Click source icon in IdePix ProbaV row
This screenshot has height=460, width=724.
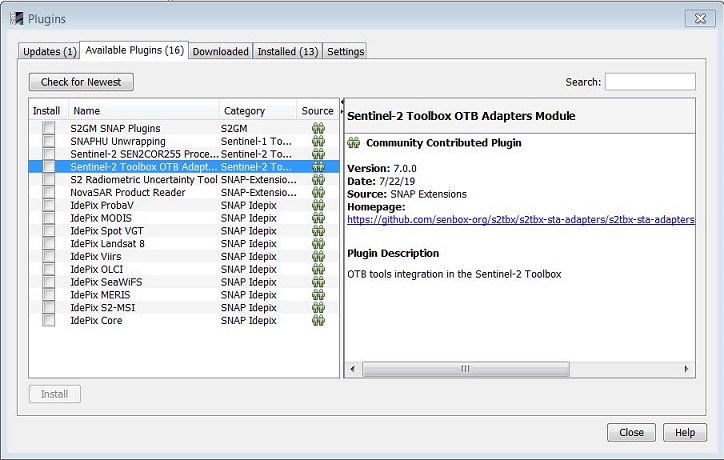(x=318, y=205)
